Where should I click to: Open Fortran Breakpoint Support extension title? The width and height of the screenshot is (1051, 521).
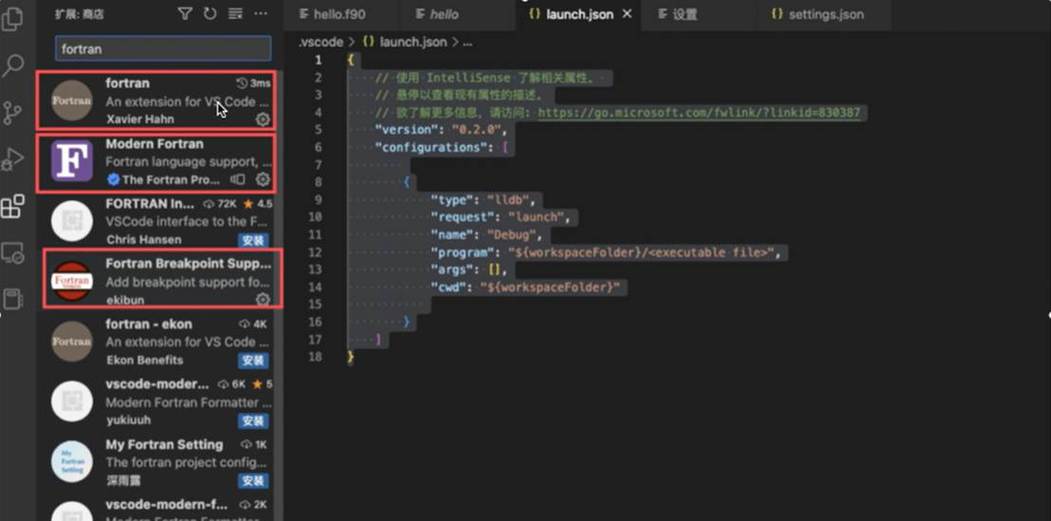[x=188, y=264]
